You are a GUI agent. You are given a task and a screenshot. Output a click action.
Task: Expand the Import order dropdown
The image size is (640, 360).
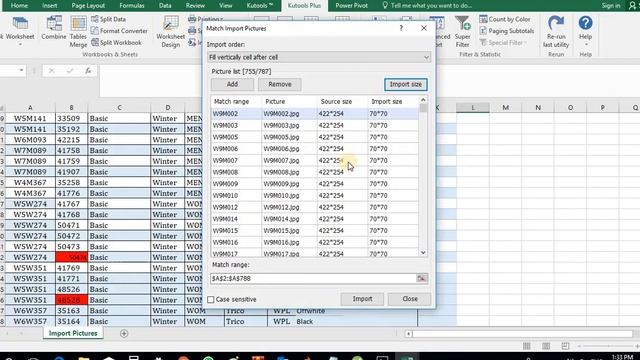click(x=426, y=58)
